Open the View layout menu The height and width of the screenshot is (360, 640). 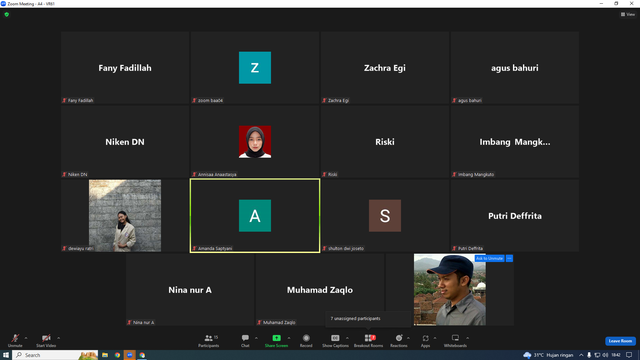pos(628,14)
